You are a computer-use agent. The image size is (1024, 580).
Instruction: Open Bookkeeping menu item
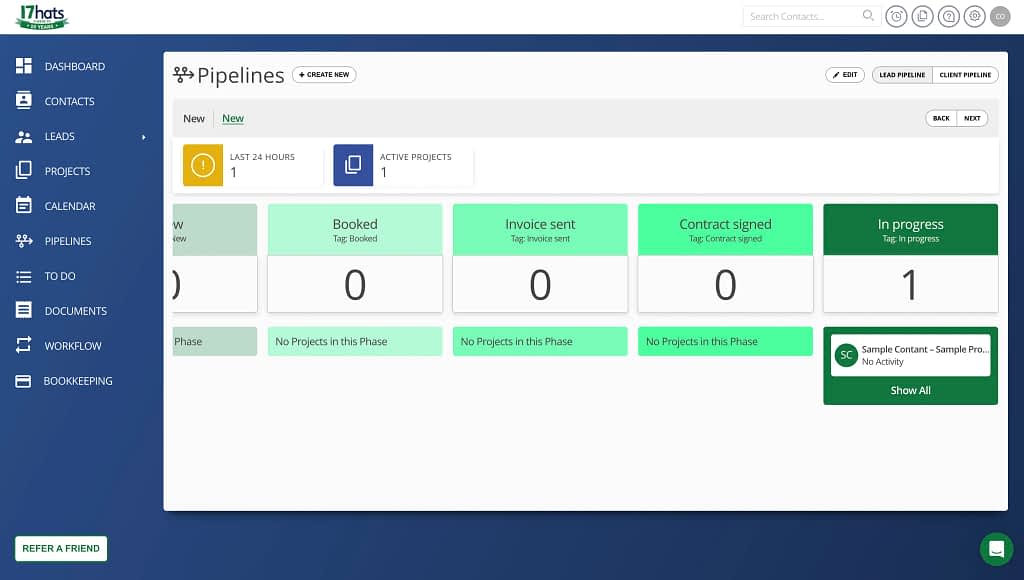point(78,381)
